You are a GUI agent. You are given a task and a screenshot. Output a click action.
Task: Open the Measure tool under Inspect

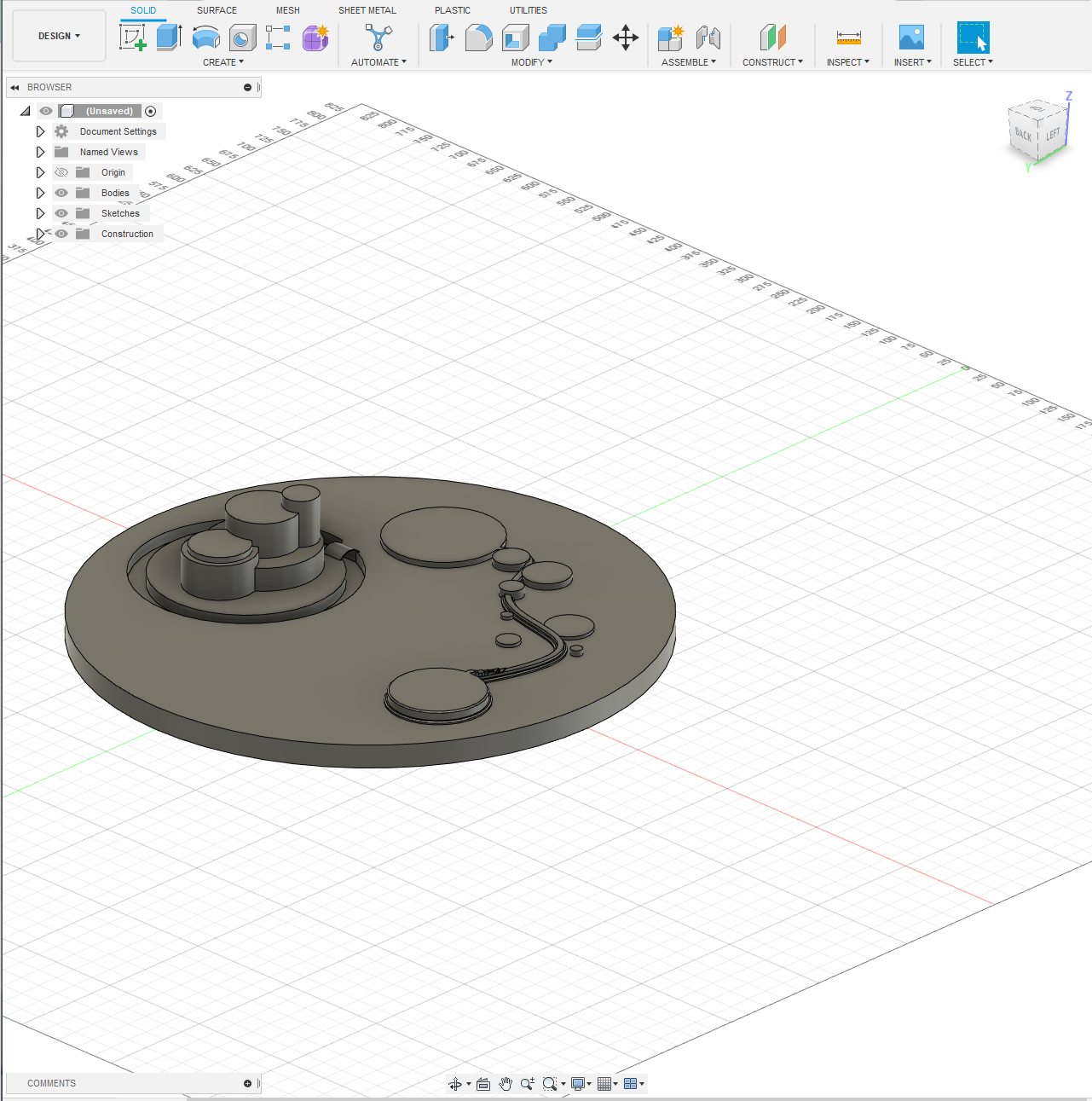(x=848, y=38)
